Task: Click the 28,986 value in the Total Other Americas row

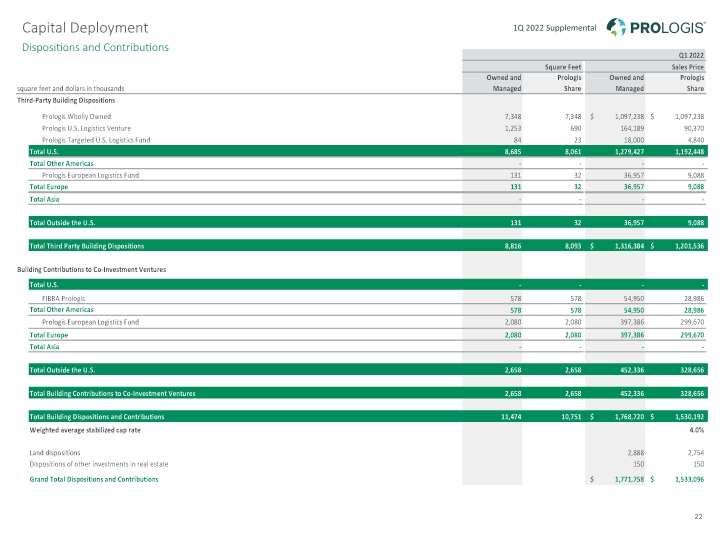Action: pos(694,310)
